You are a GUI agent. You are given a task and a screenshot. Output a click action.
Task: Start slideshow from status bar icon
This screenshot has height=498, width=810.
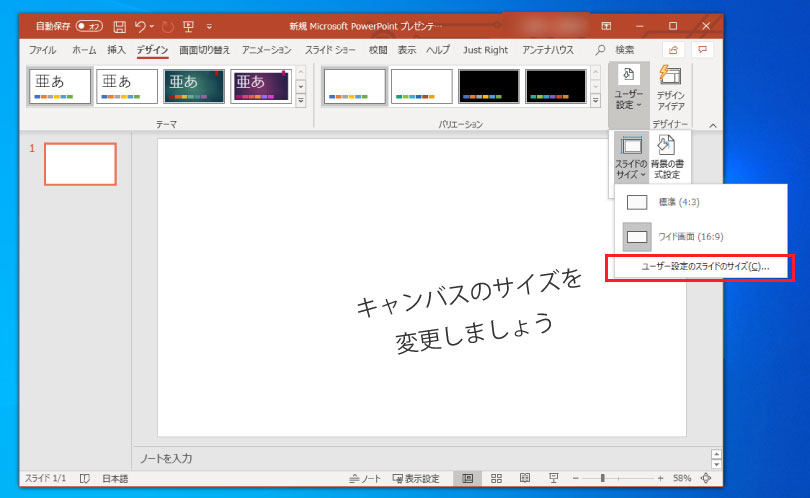[553, 479]
